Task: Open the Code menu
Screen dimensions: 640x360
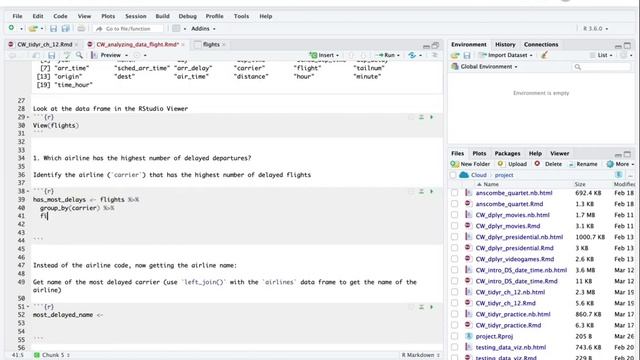Action: 60,16
